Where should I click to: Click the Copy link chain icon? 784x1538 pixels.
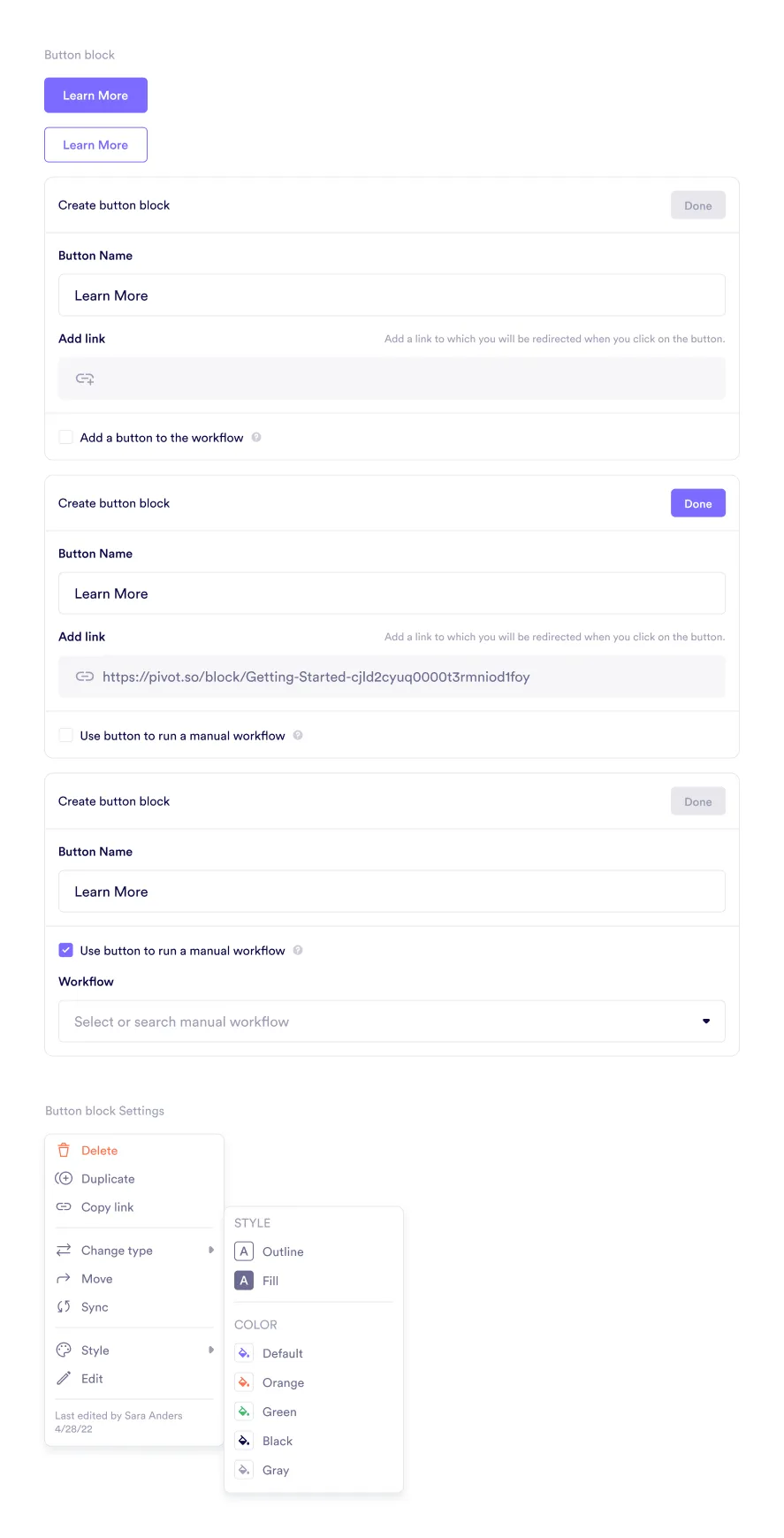point(64,1207)
